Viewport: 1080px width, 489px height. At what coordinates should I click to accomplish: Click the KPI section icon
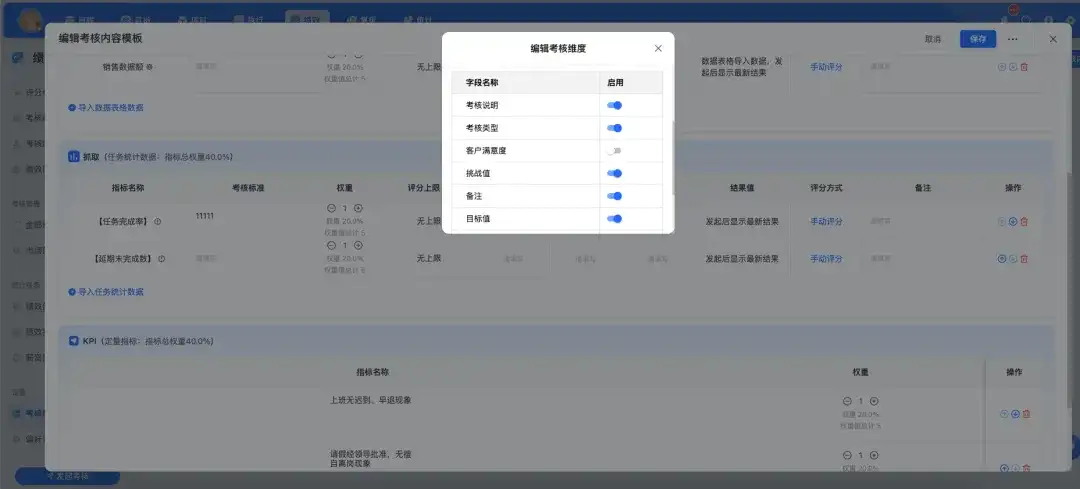pyautogui.click(x=74, y=341)
